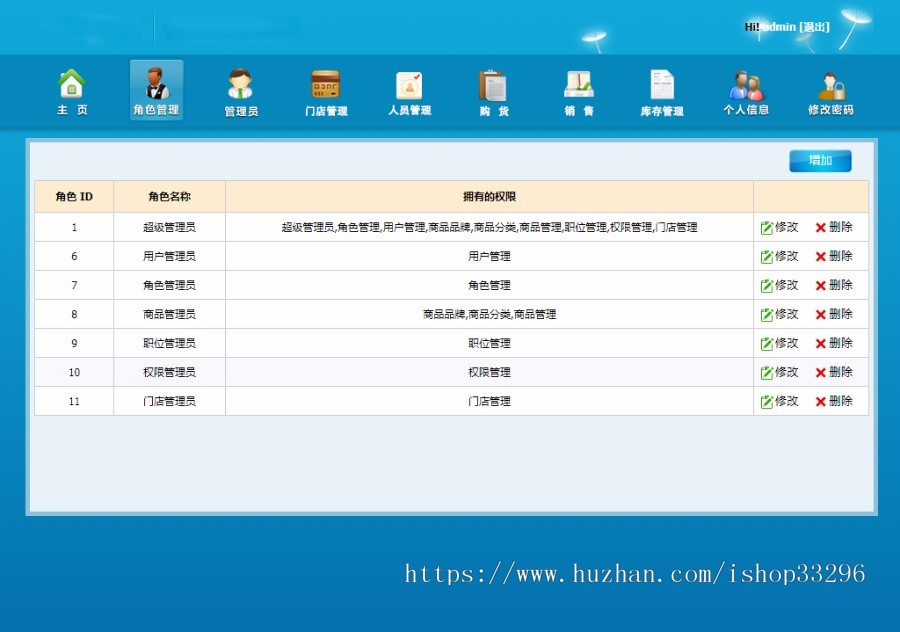The height and width of the screenshot is (632, 900).
Task: Open the 人员管理 personnel management icon
Action: [x=410, y=91]
